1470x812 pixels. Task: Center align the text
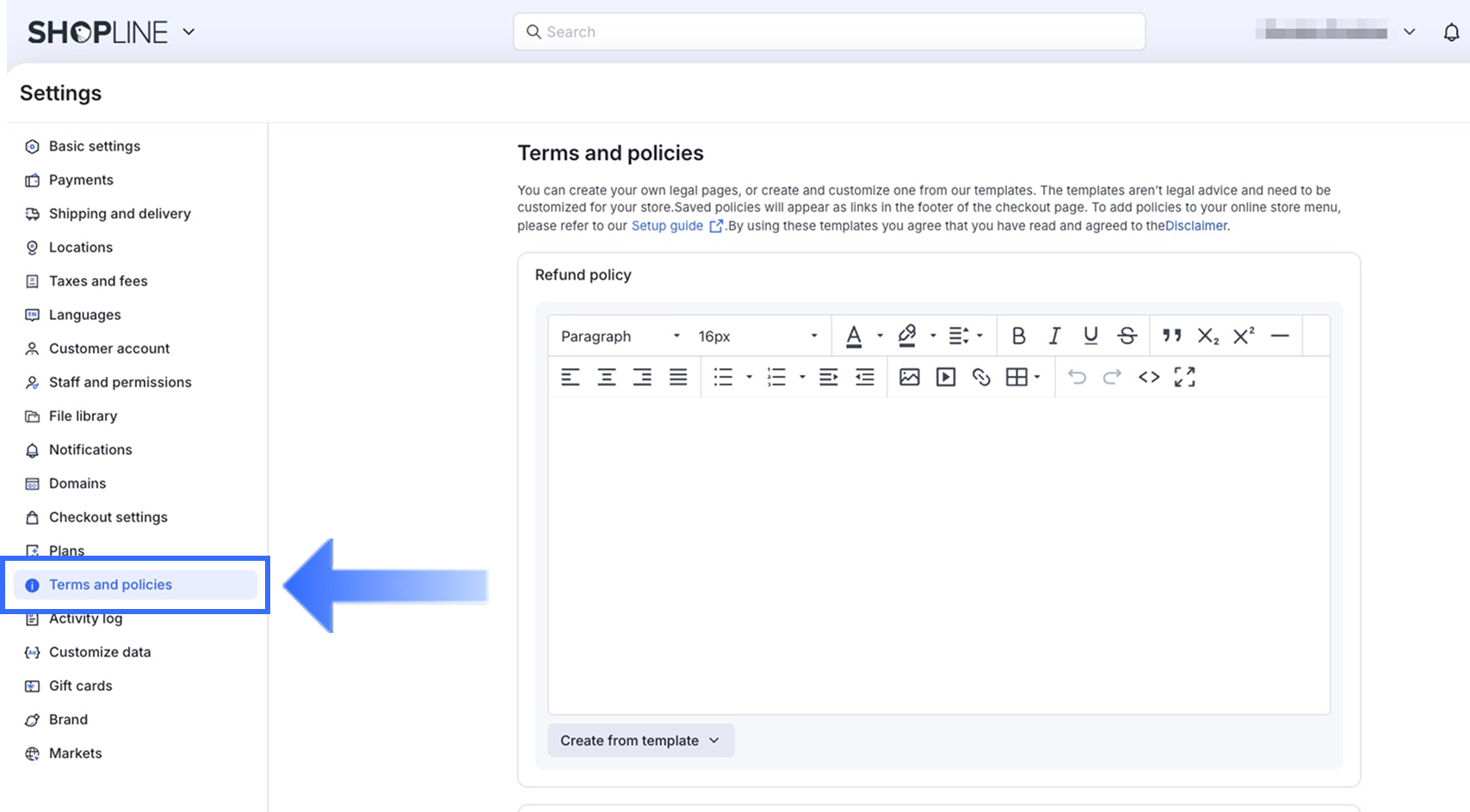pos(607,377)
